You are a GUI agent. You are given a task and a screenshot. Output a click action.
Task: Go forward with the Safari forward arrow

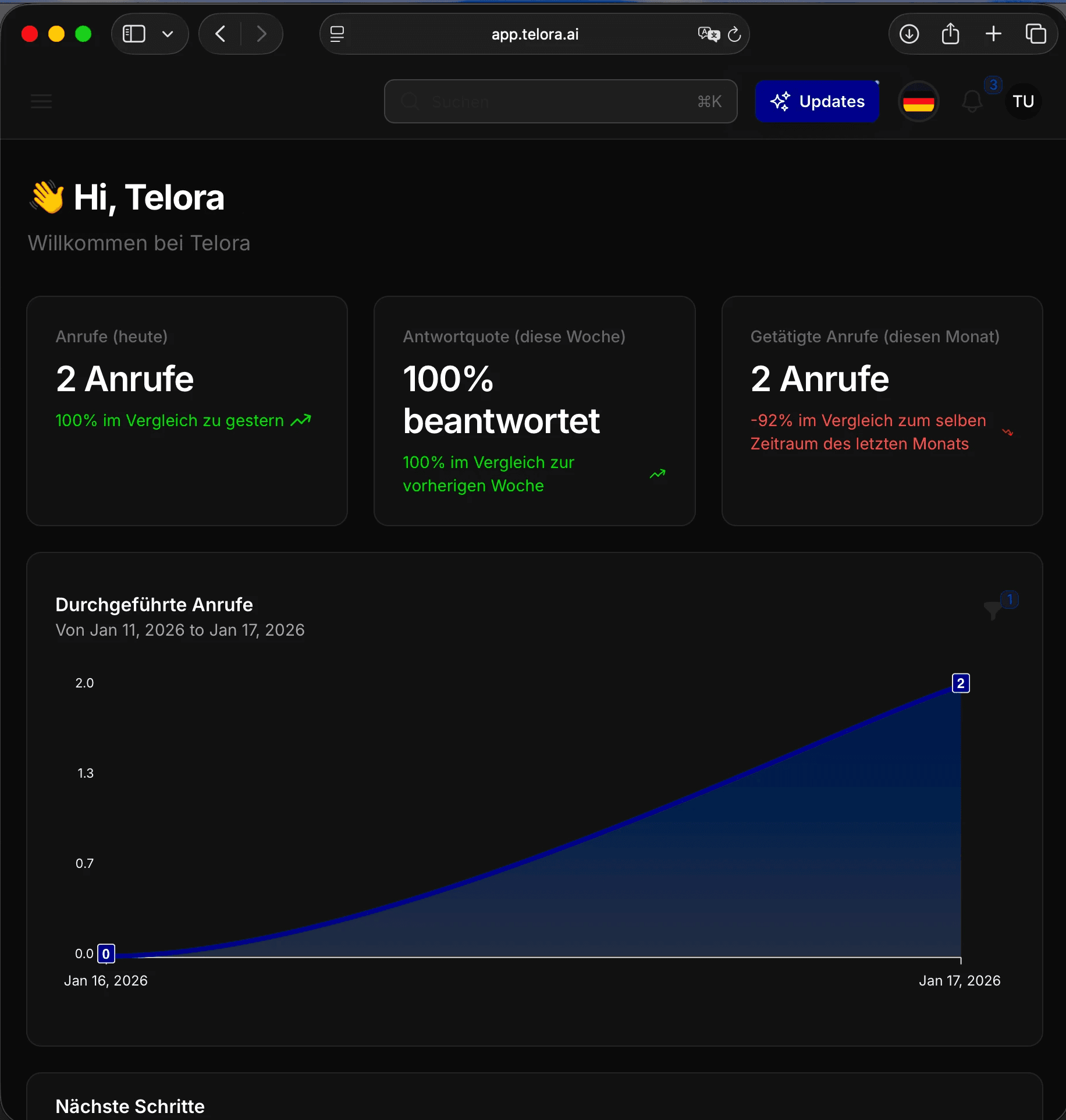pyautogui.click(x=261, y=34)
